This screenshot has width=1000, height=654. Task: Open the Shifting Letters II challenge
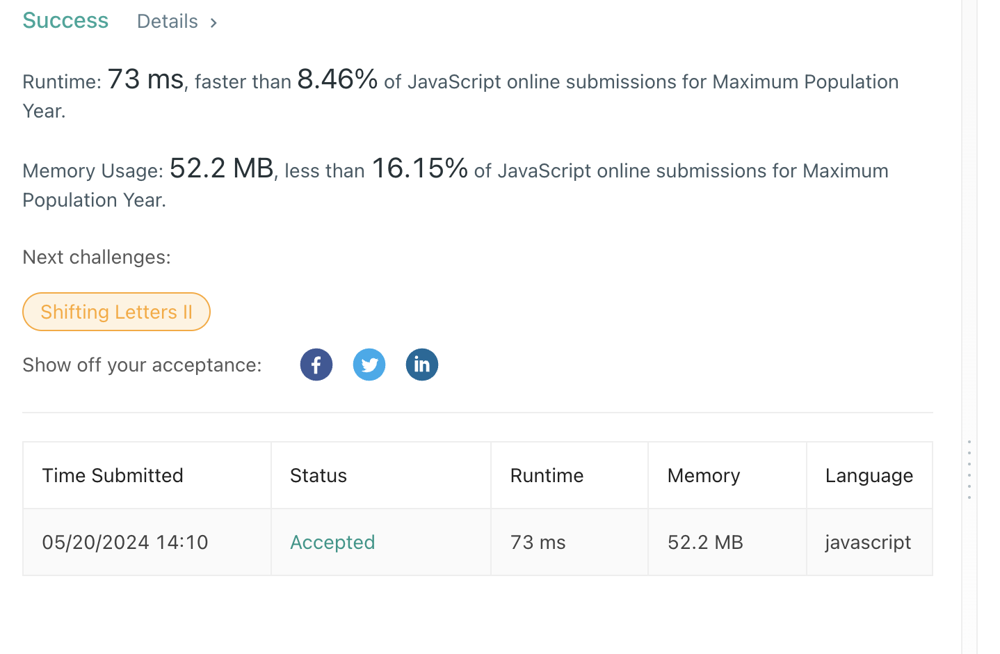[117, 312]
